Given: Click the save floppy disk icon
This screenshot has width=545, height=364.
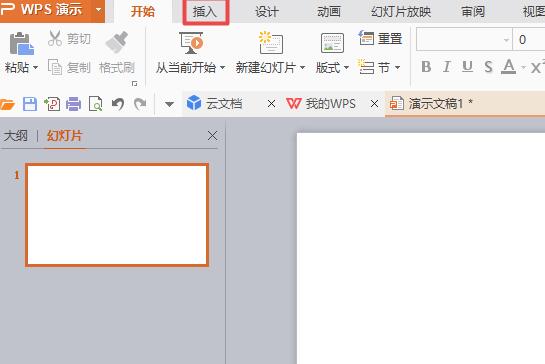Looking at the screenshot, I should [x=30, y=104].
